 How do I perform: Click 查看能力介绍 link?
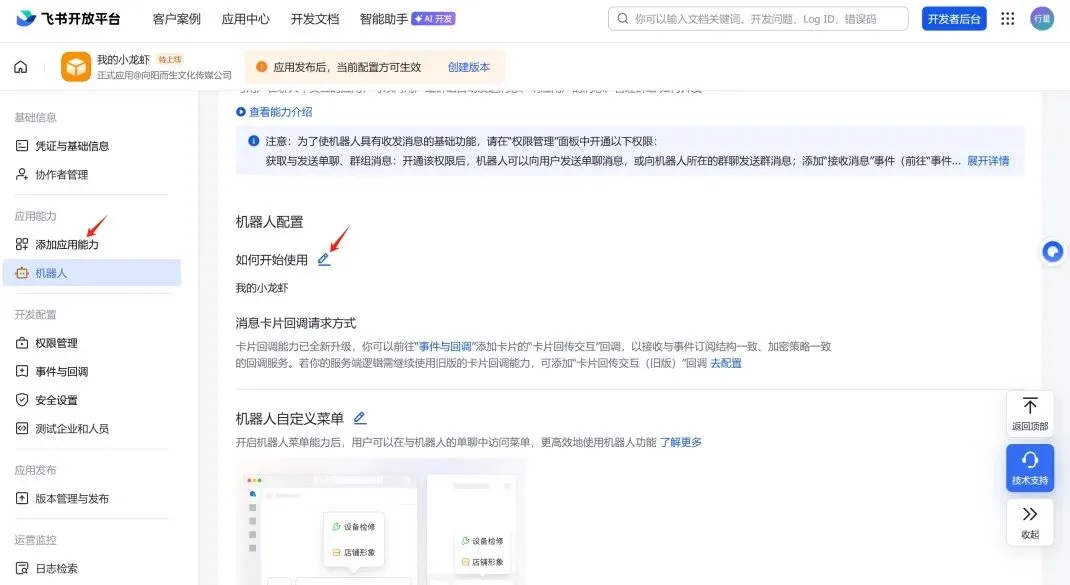click(280, 112)
